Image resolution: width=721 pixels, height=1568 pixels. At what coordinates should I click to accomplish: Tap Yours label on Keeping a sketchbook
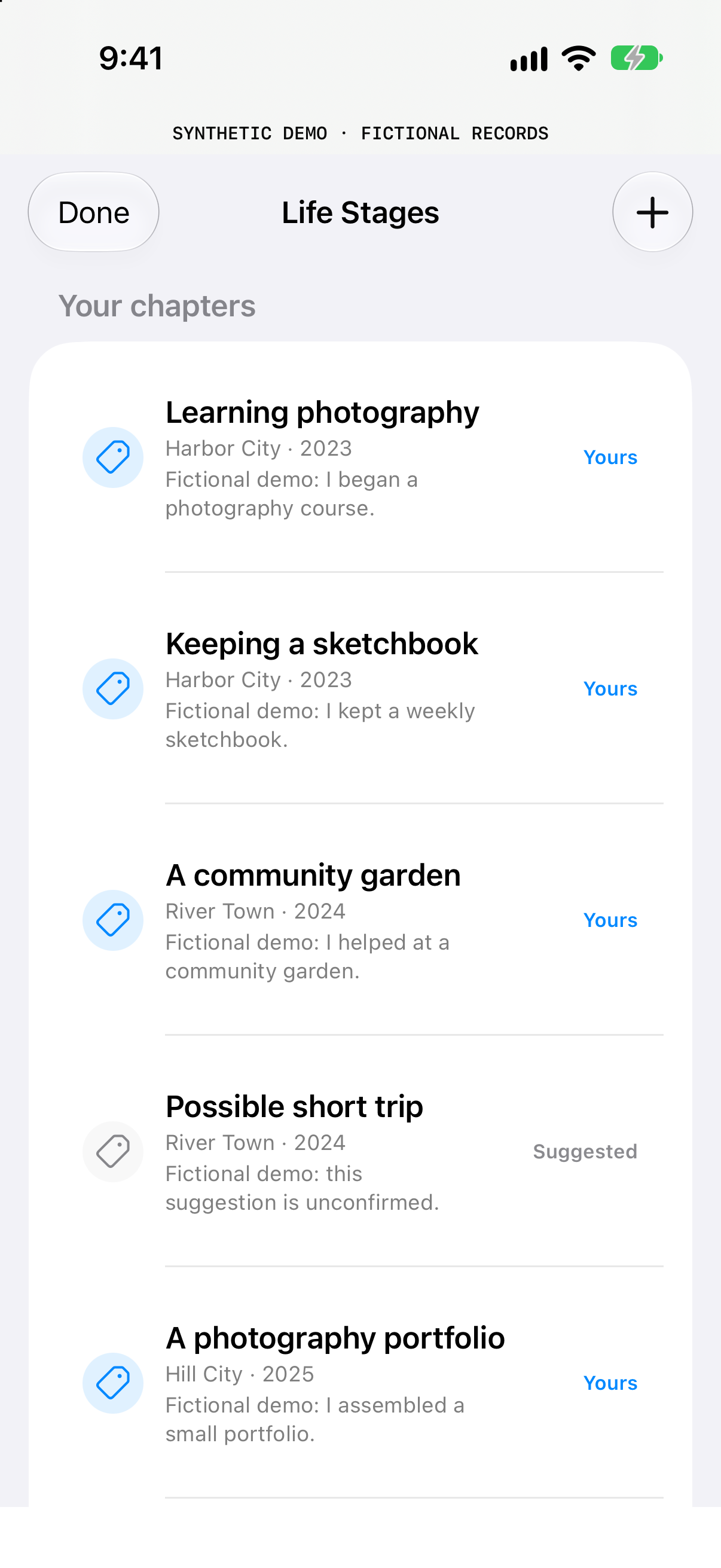click(x=610, y=688)
